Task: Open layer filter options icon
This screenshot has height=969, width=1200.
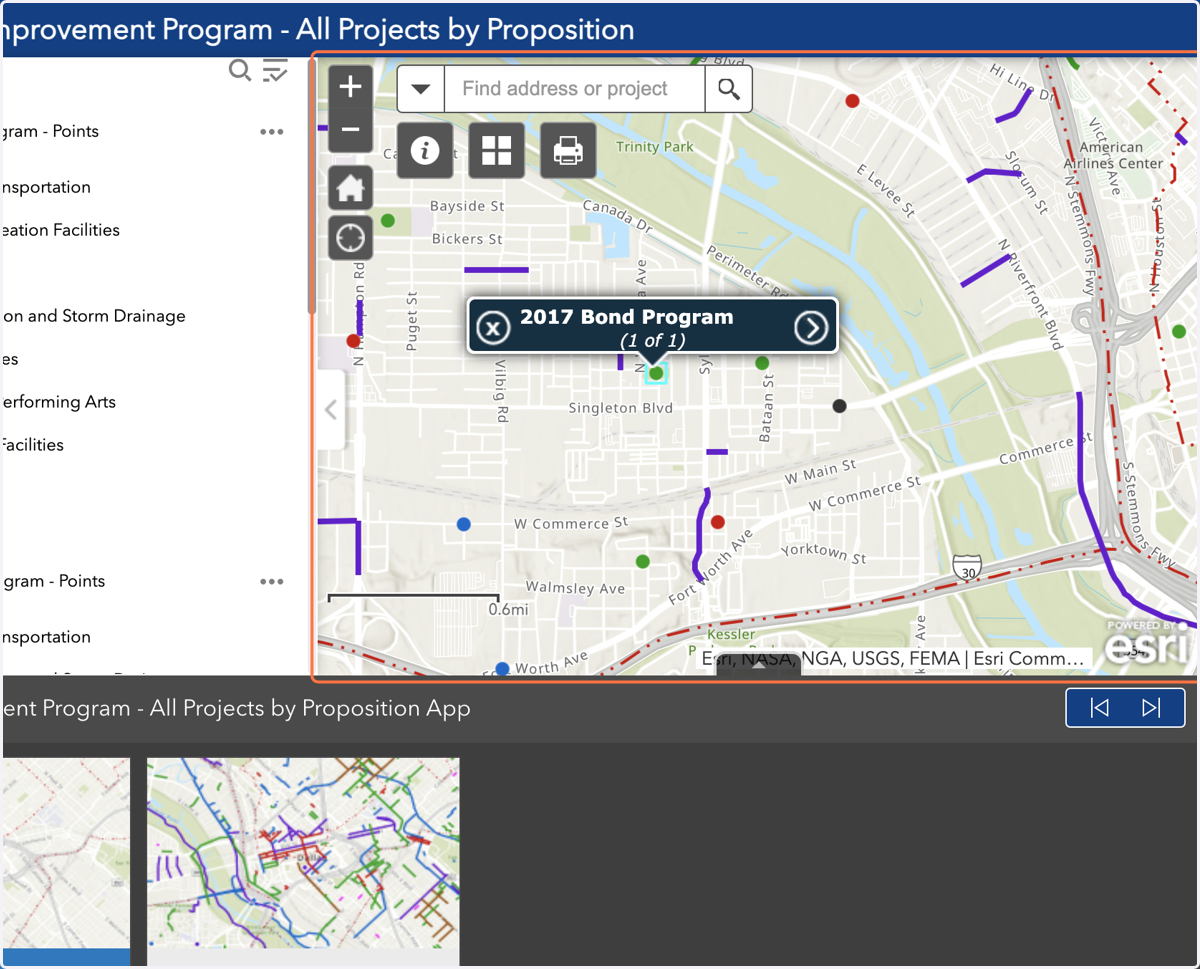Action: (275, 70)
